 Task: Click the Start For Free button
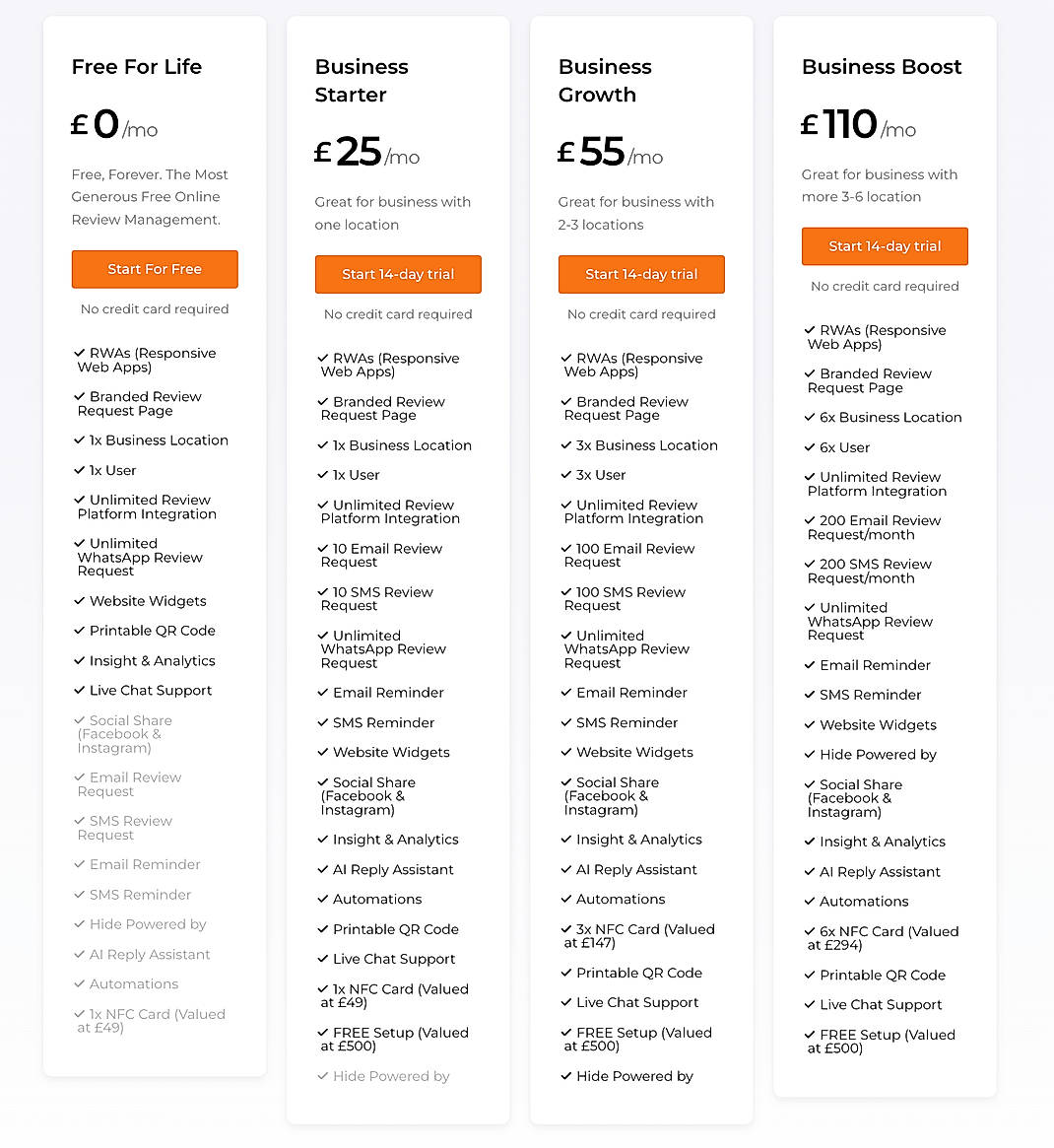[x=155, y=269]
